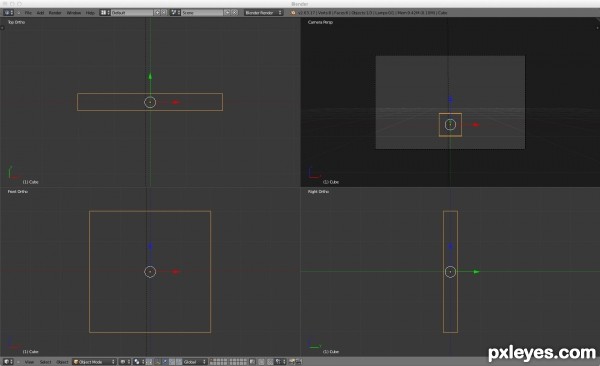This screenshot has width=600, height=366.
Task: Open the Object menu in 3D header
Action: pyautogui.click(x=62, y=362)
